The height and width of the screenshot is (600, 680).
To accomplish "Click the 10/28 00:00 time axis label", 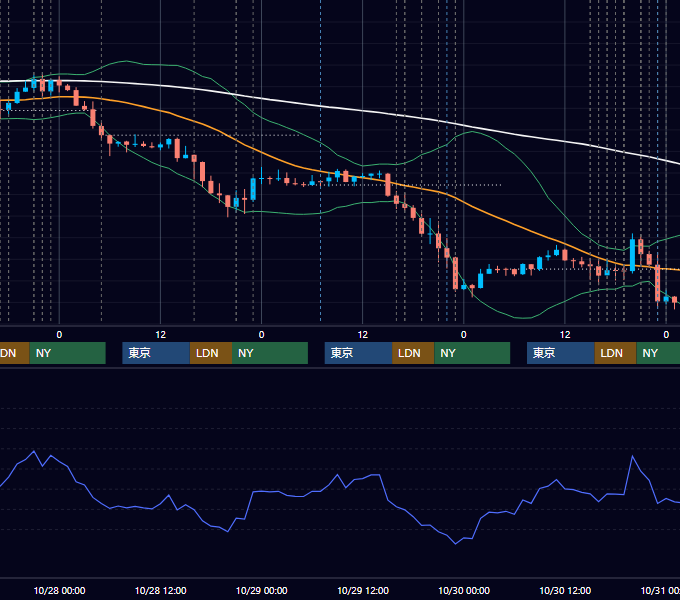I will point(59,590).
